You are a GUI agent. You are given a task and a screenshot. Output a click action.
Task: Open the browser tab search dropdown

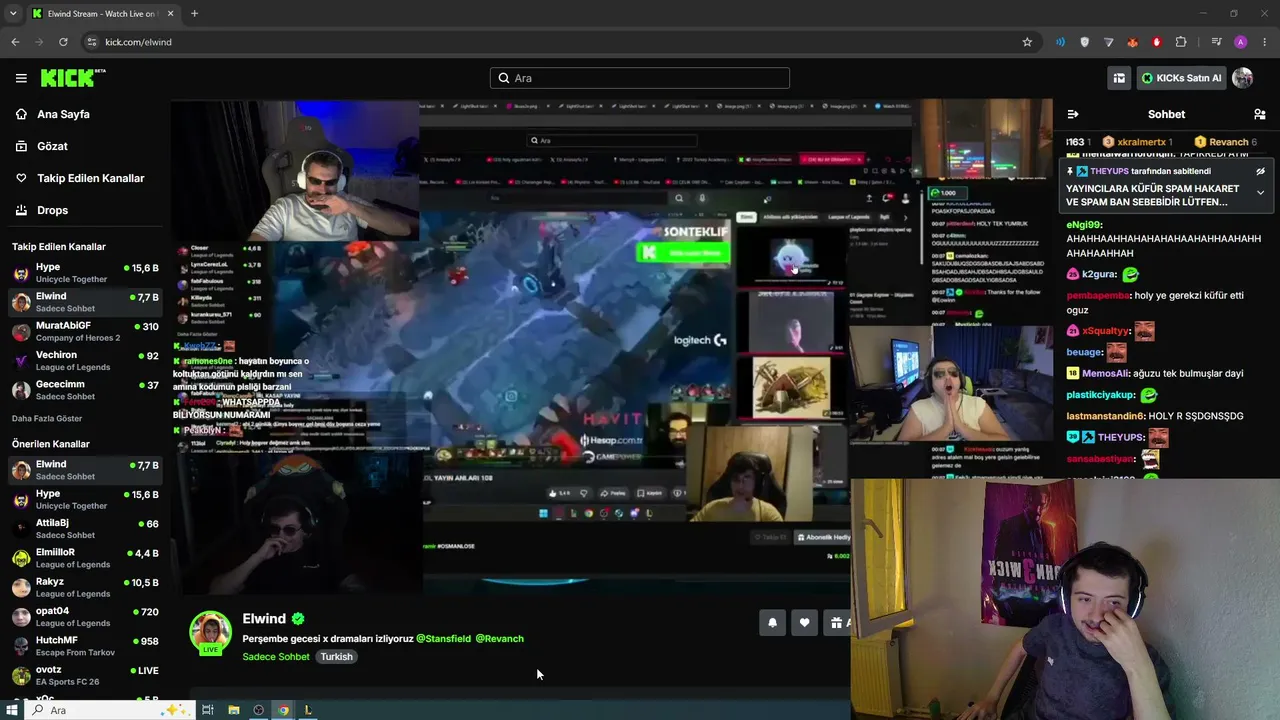pos(13,14)
